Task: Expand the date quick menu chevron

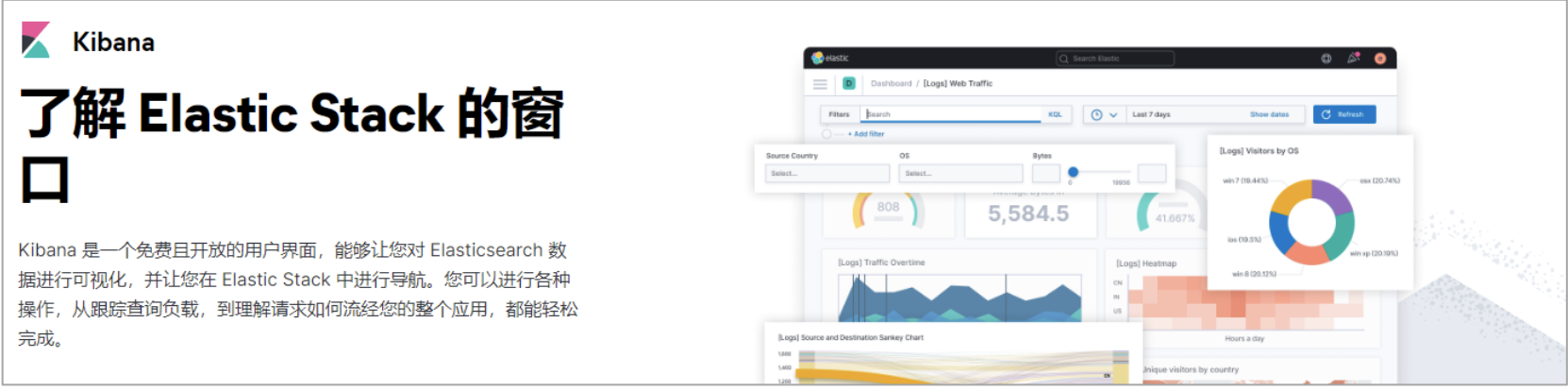Action: (1113, 115)
